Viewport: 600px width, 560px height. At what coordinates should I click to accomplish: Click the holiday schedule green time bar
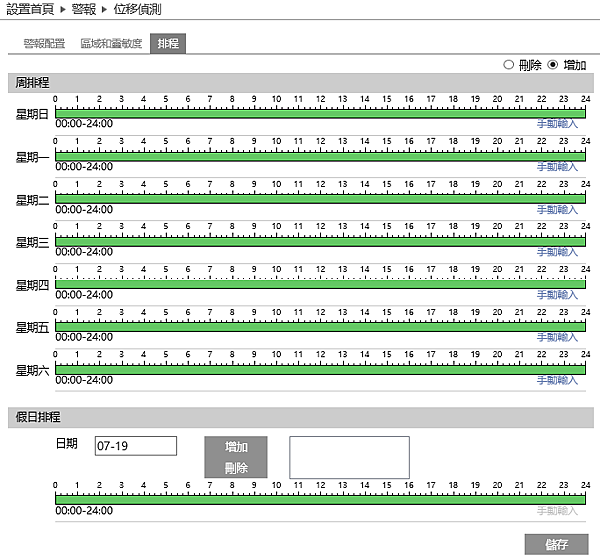[x=320, y=500]
